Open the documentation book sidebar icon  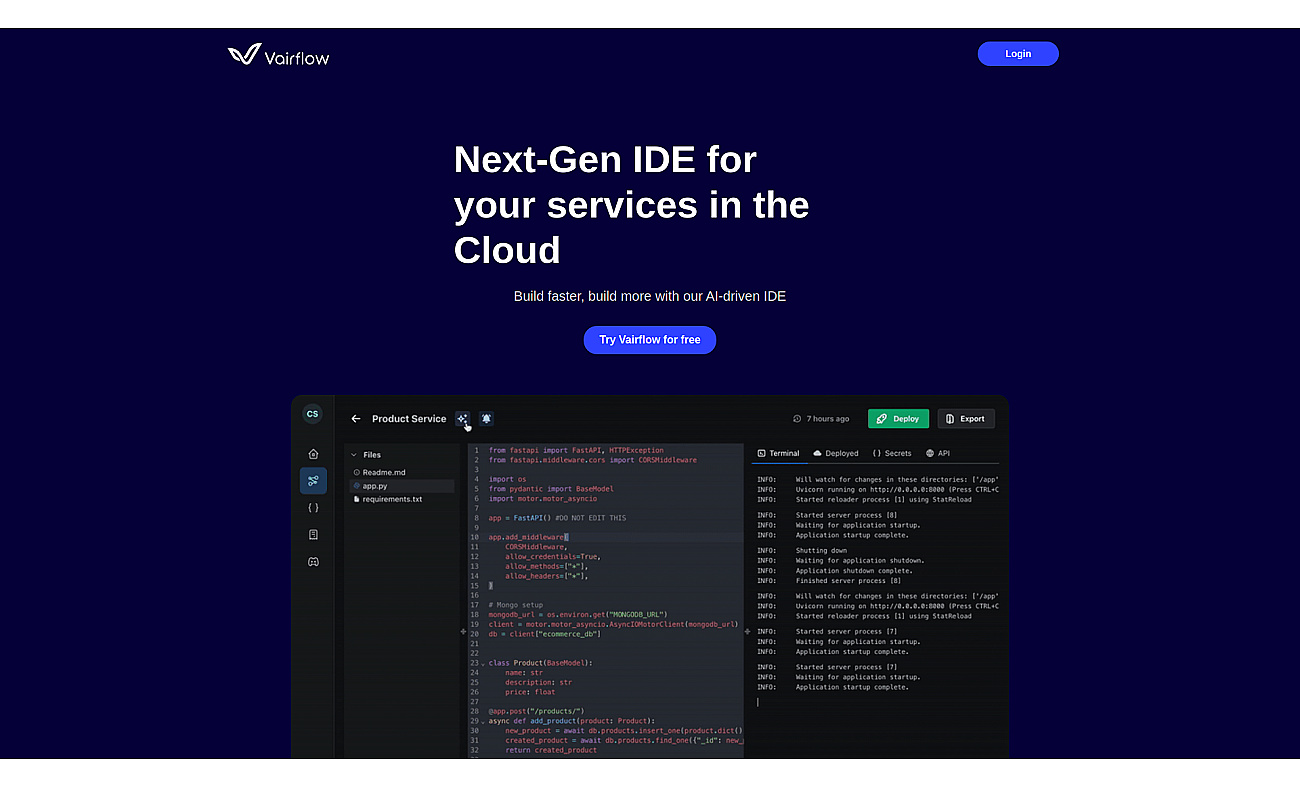[x=313, y=535]
